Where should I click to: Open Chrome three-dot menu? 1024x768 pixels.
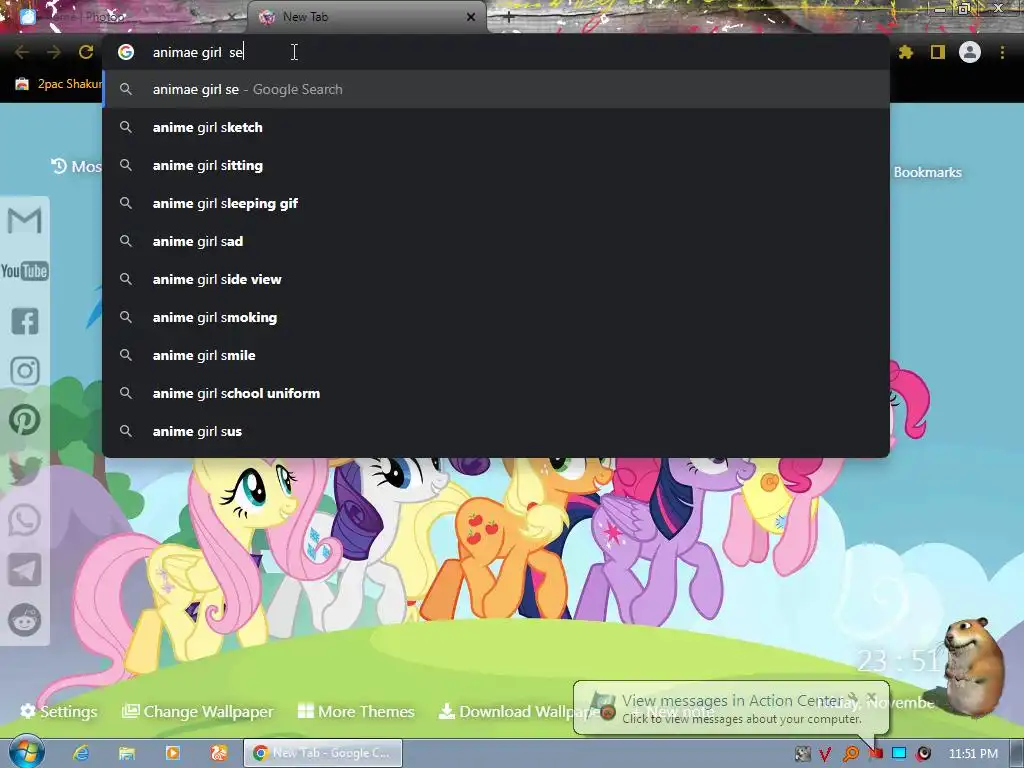click(x=1002, y=52)
